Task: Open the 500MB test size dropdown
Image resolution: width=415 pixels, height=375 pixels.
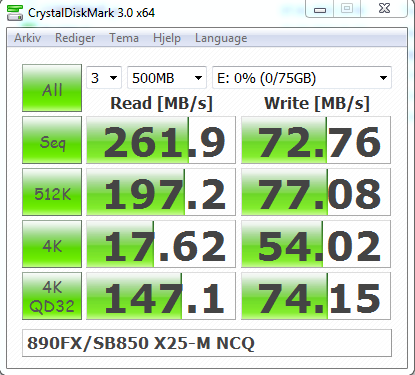Action: click(x=167, y=78)
